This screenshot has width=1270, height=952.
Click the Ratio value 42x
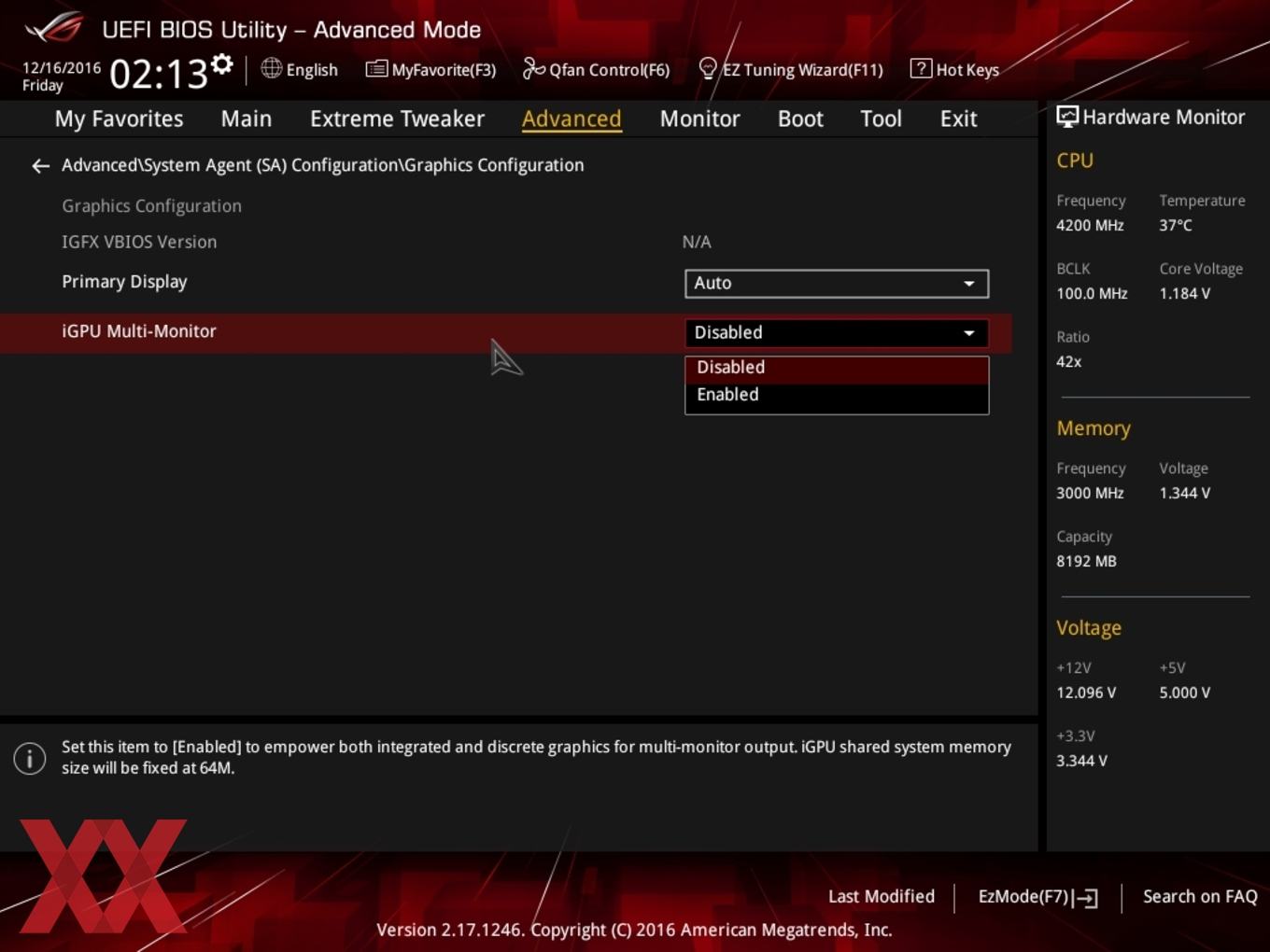click(1069, 362)
